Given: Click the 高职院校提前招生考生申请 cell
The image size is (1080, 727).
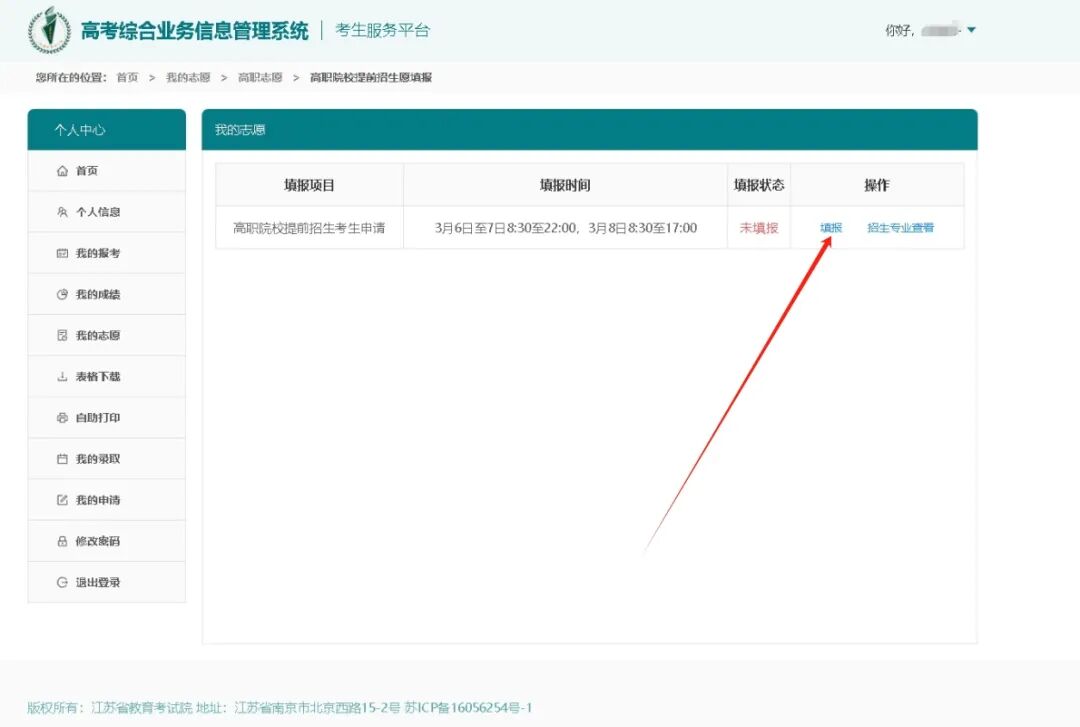Looking at the screenshot, I should tap(309, 228).
